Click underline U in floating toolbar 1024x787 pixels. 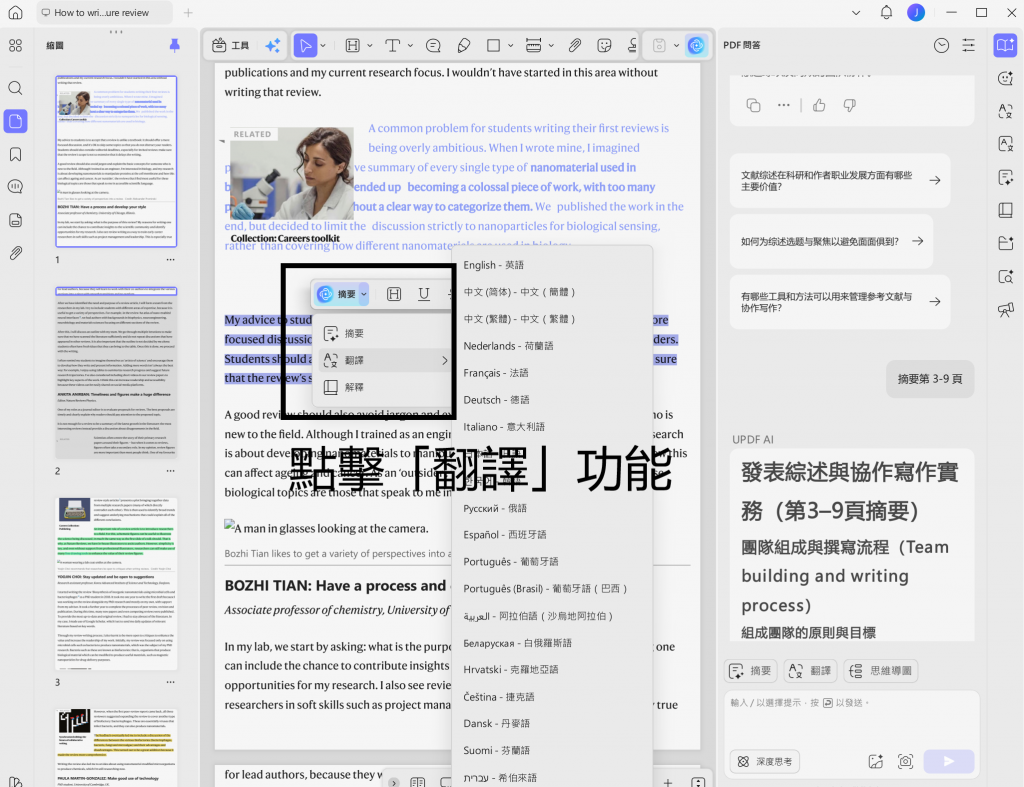pyautogui.click(x=424, y=295)
